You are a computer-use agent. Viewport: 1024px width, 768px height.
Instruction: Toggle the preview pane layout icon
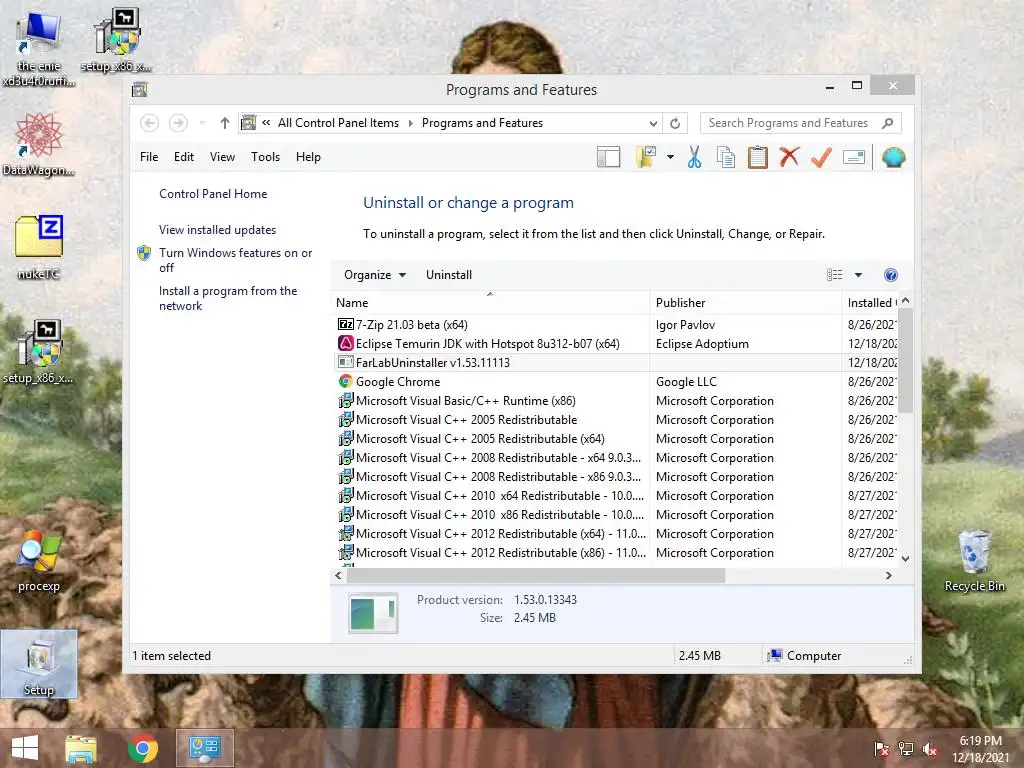(608, 157)
